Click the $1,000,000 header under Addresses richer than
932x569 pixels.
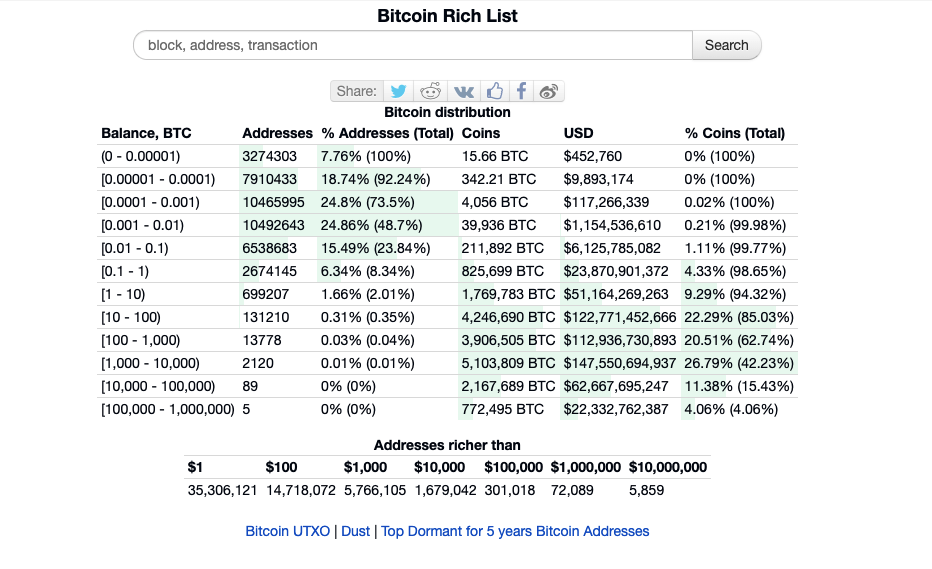(x=585, y=467)
